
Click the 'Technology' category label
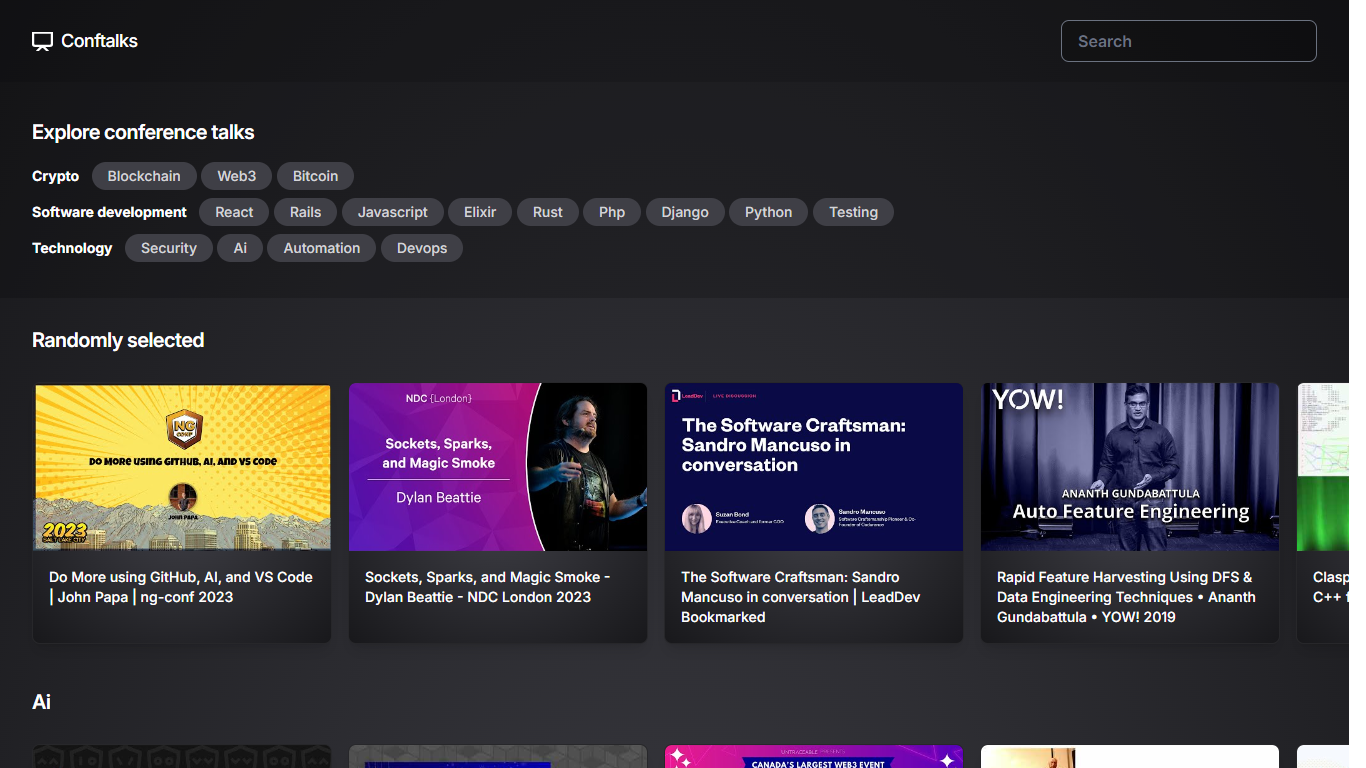pos(72,248)
